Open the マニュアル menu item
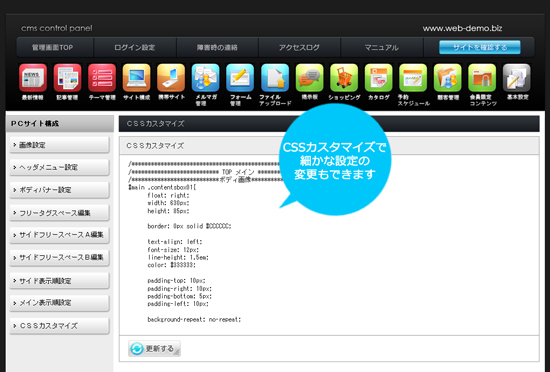 [x=382, y=47]
